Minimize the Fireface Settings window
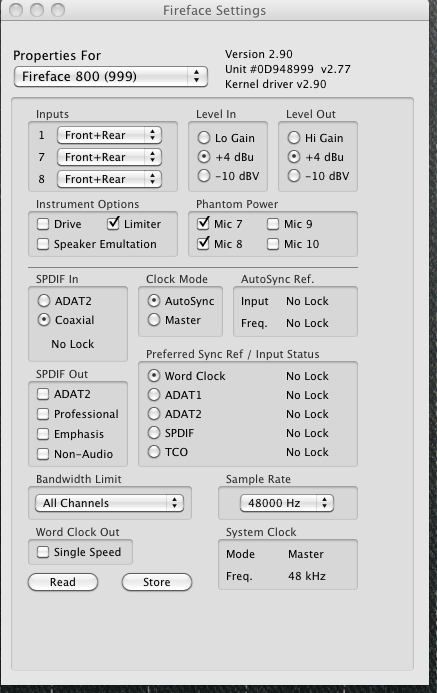Image resolution: width=437 pixels, height=693 pixels. pos(37,10)
